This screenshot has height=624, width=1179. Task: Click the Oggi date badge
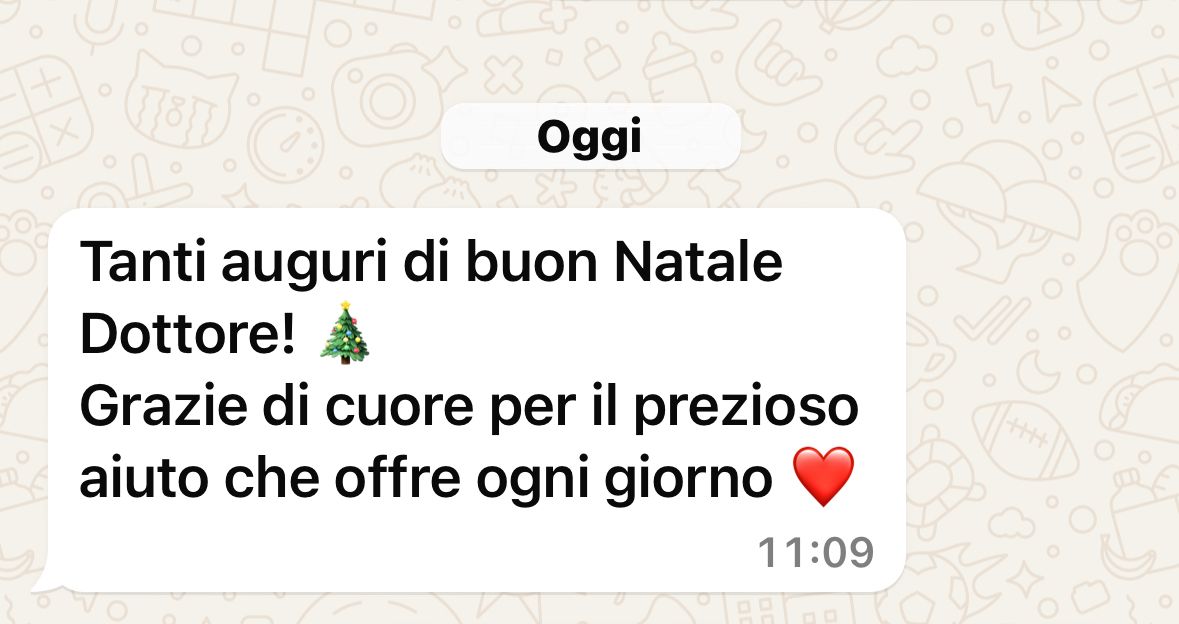point(590,137)
